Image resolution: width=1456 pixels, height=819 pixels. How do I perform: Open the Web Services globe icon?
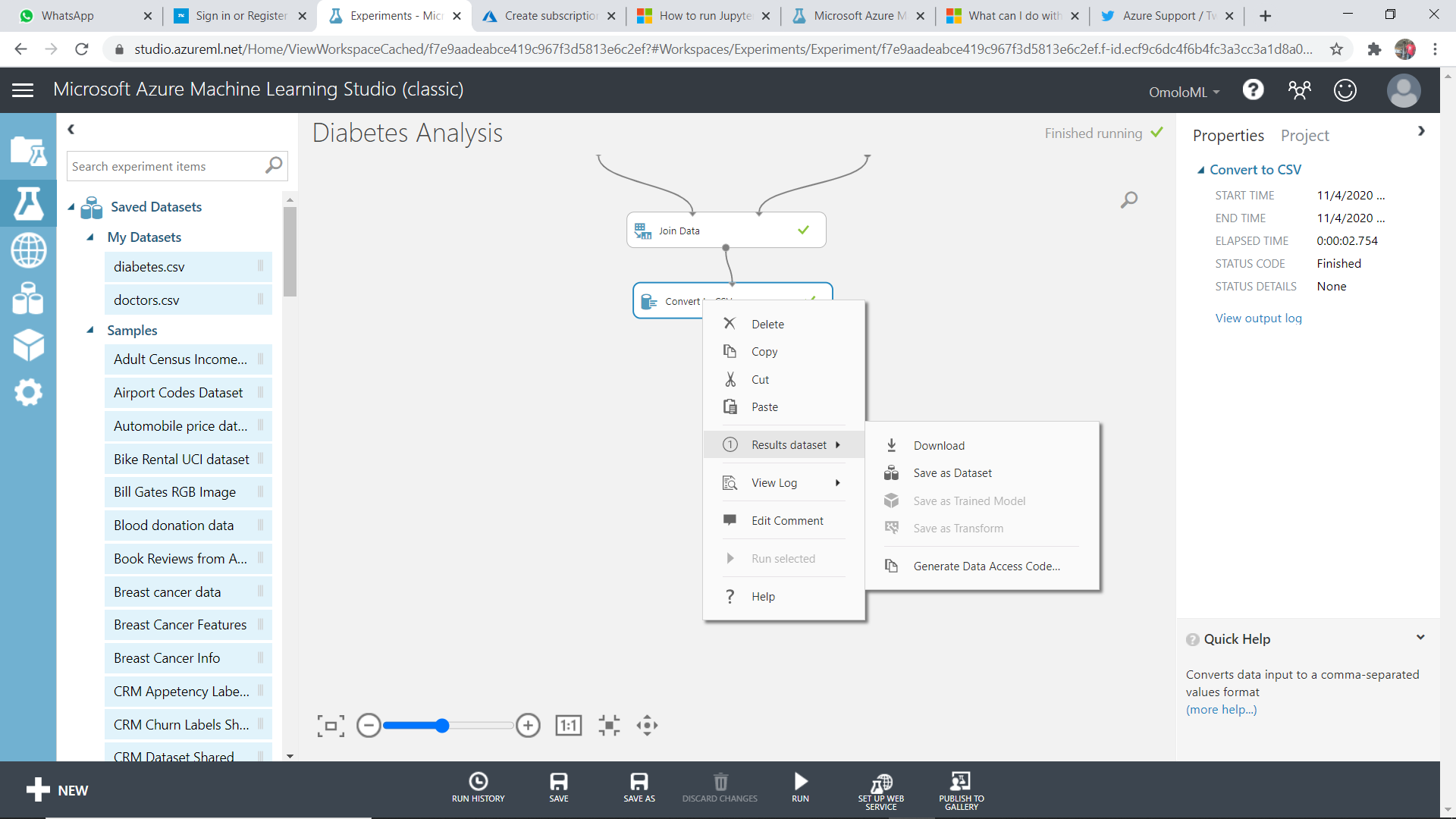(28, 250)
